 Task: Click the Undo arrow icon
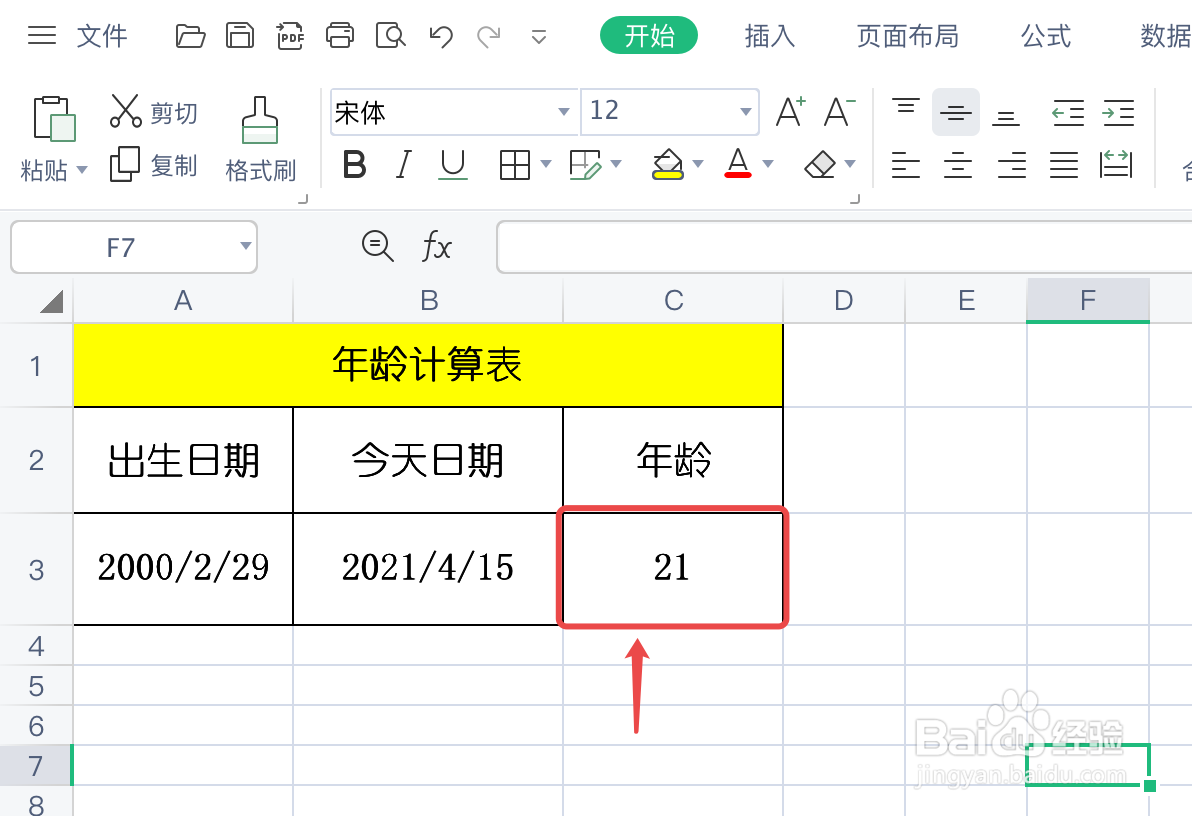441,35
